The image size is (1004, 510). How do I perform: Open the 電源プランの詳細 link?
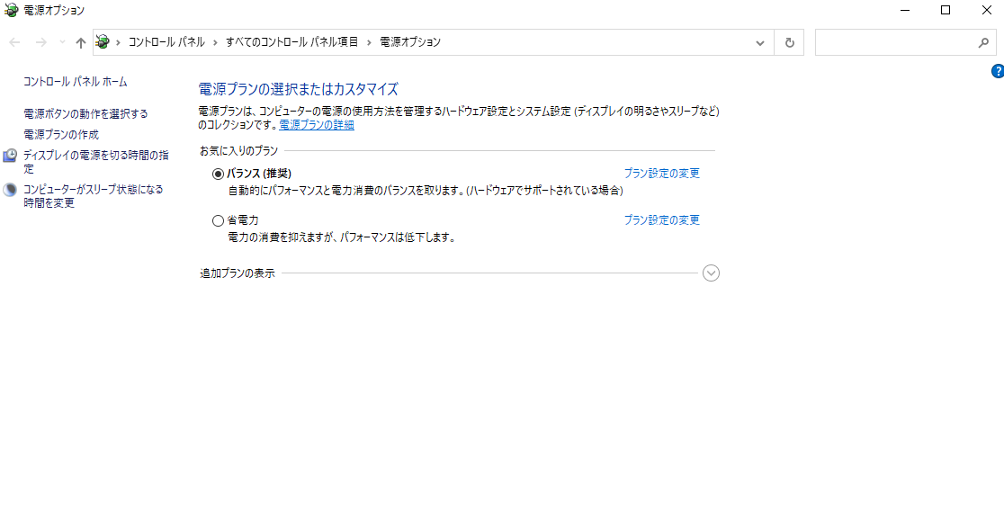point(316,125)
